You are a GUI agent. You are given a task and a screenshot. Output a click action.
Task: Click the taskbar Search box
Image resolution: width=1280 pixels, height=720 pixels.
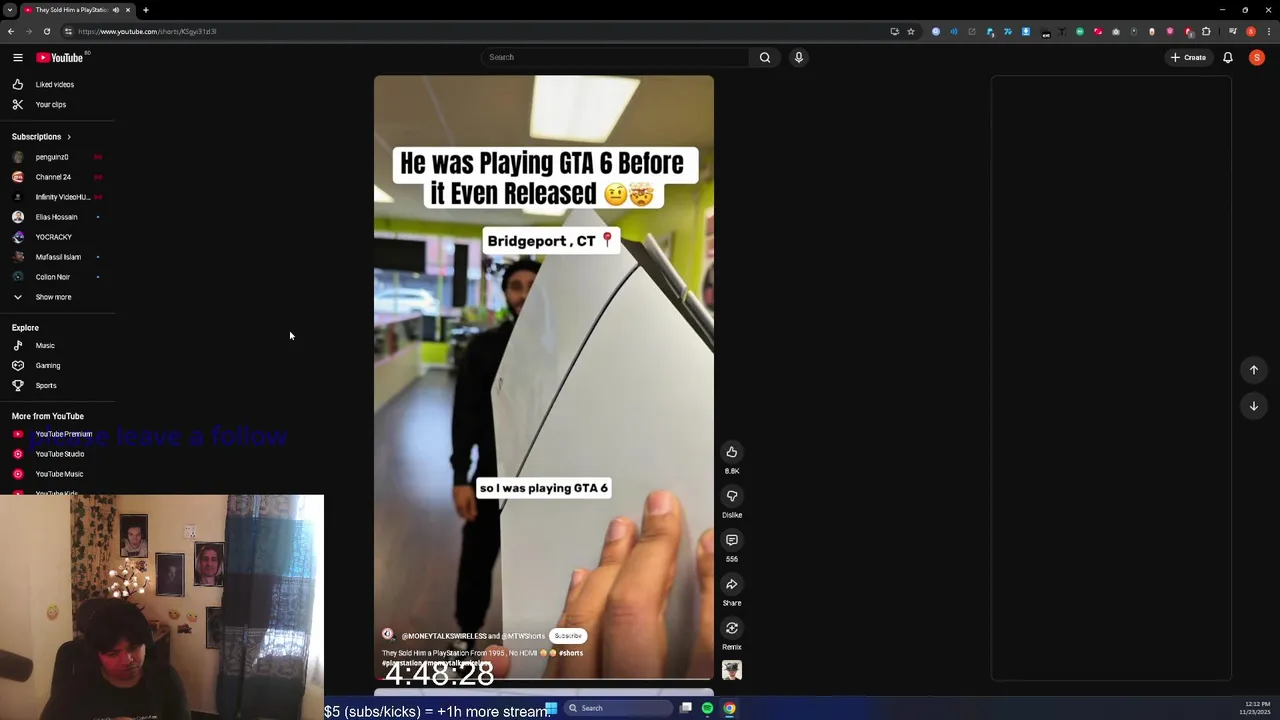tap(617, 708)
